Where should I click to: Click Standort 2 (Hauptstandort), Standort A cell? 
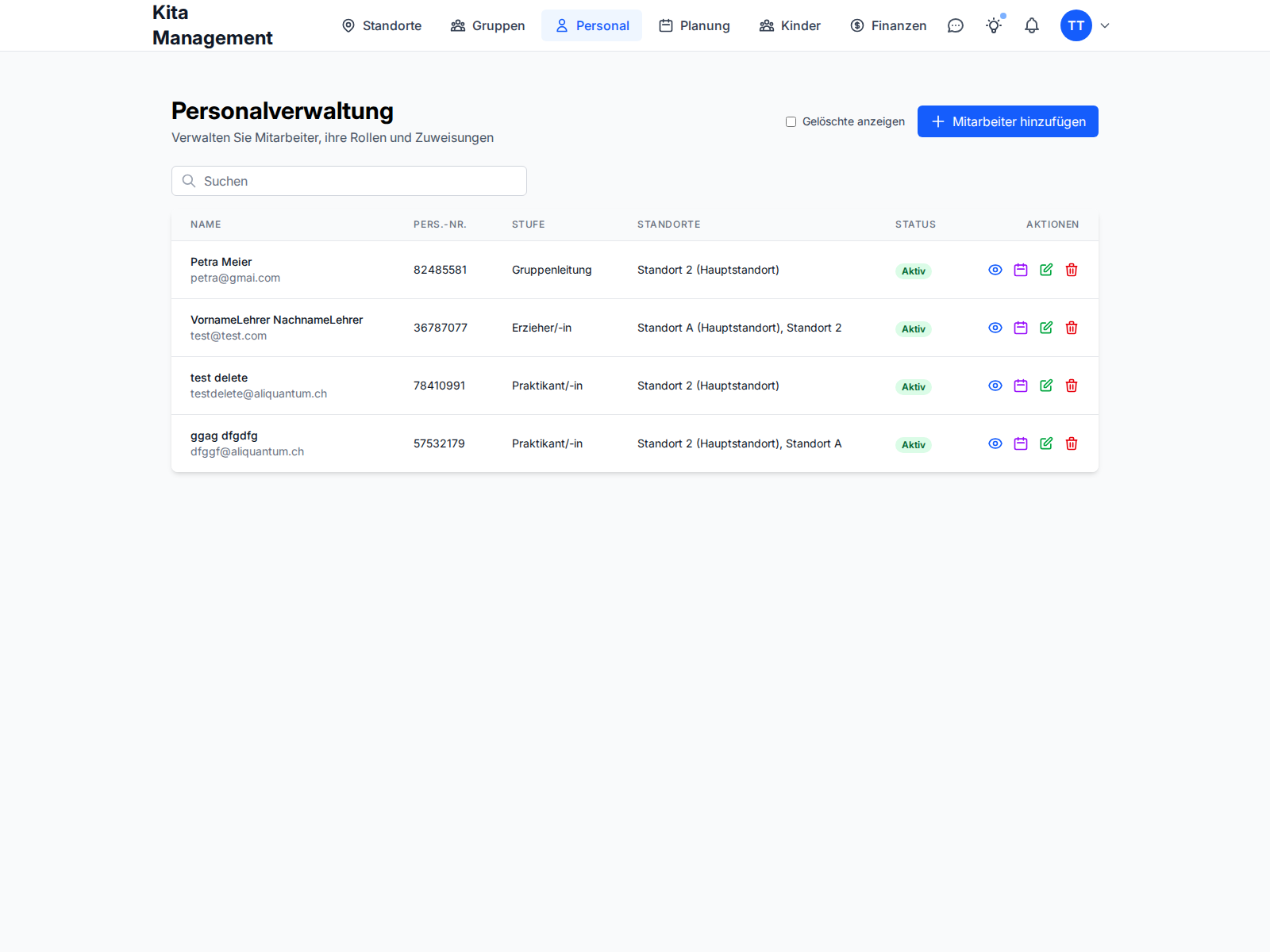(740, 443)
